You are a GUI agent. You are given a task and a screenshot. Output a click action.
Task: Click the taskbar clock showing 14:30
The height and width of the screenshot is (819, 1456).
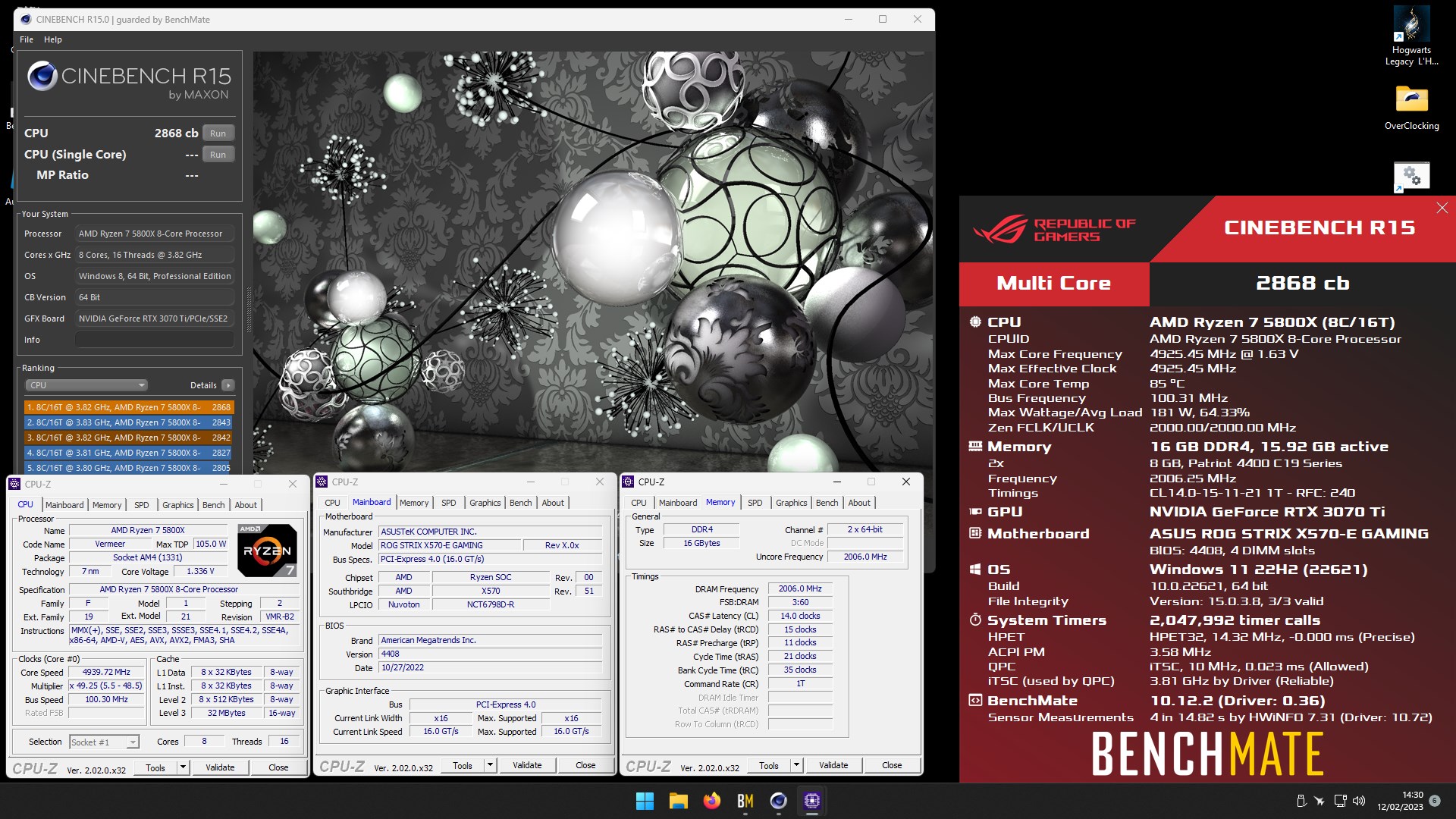point(1401,801)
